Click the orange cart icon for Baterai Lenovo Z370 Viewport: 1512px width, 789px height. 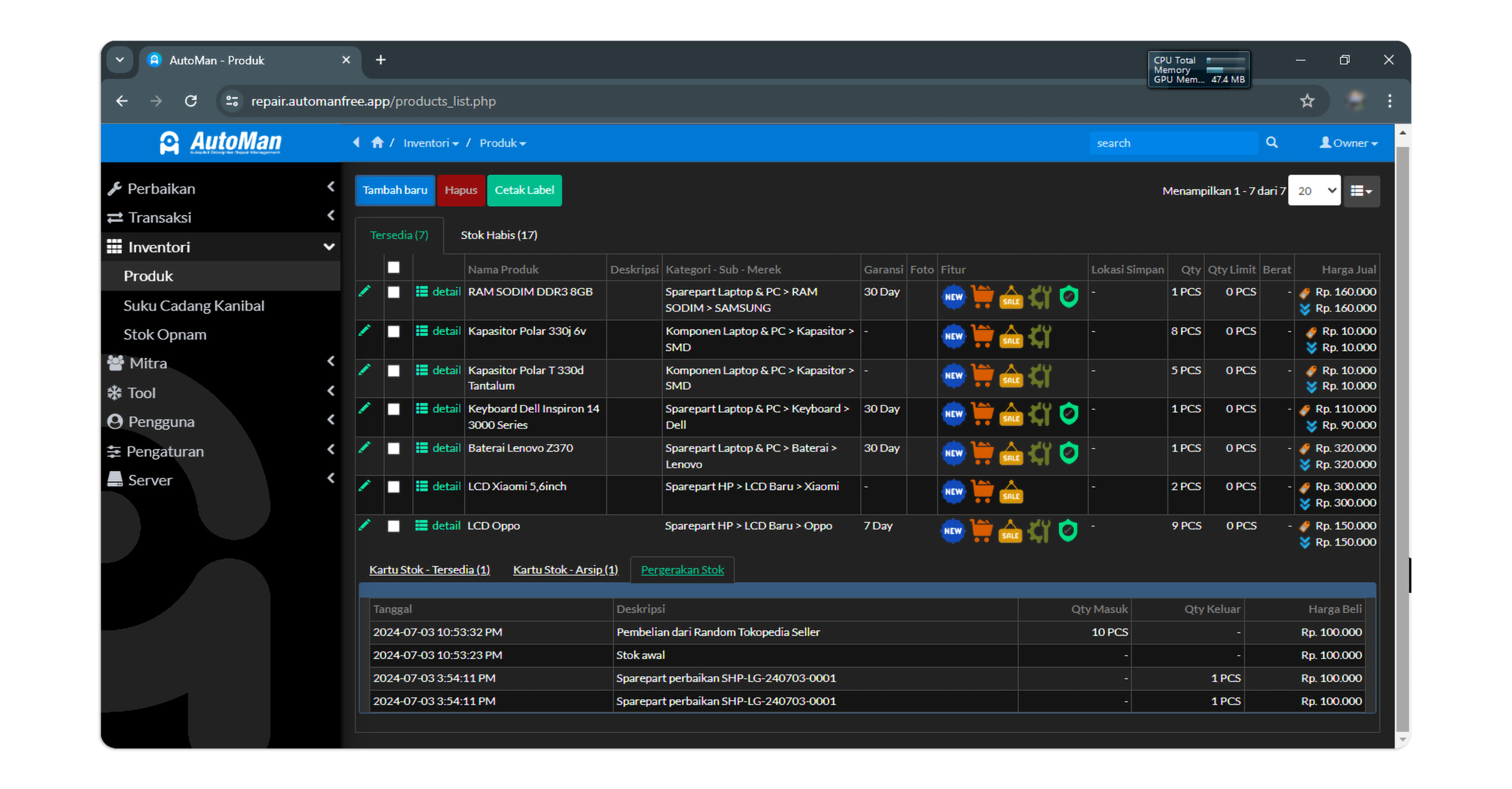tap(982, 454)
